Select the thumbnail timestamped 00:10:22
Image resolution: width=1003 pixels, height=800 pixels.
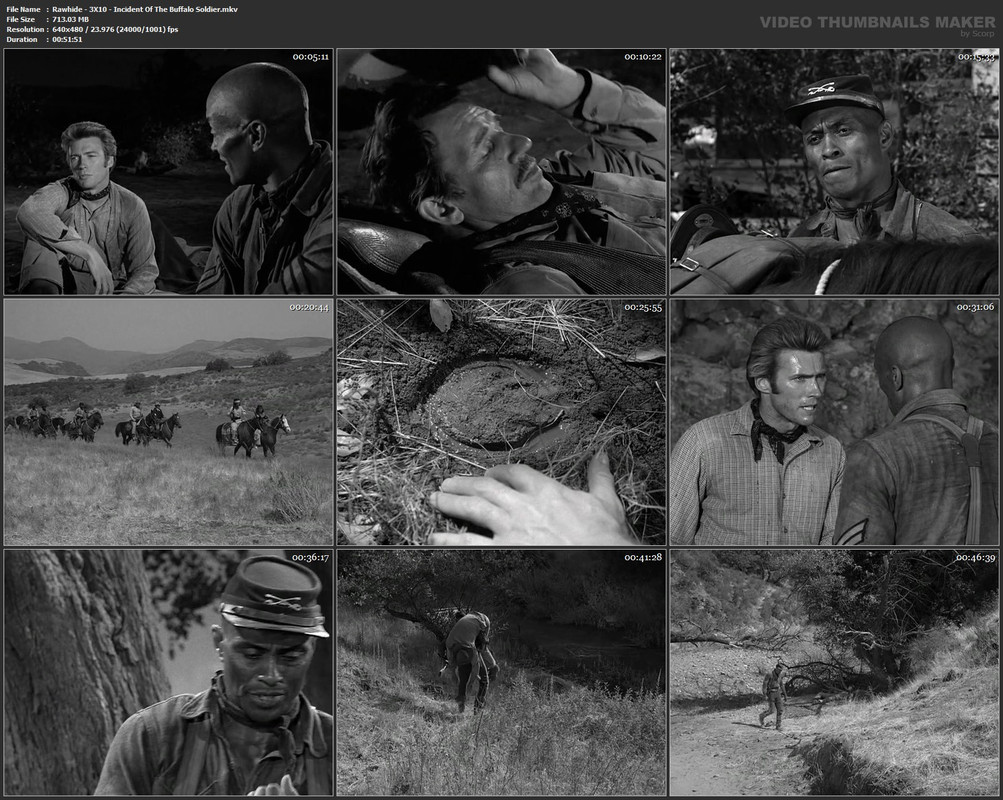point(502,171)
